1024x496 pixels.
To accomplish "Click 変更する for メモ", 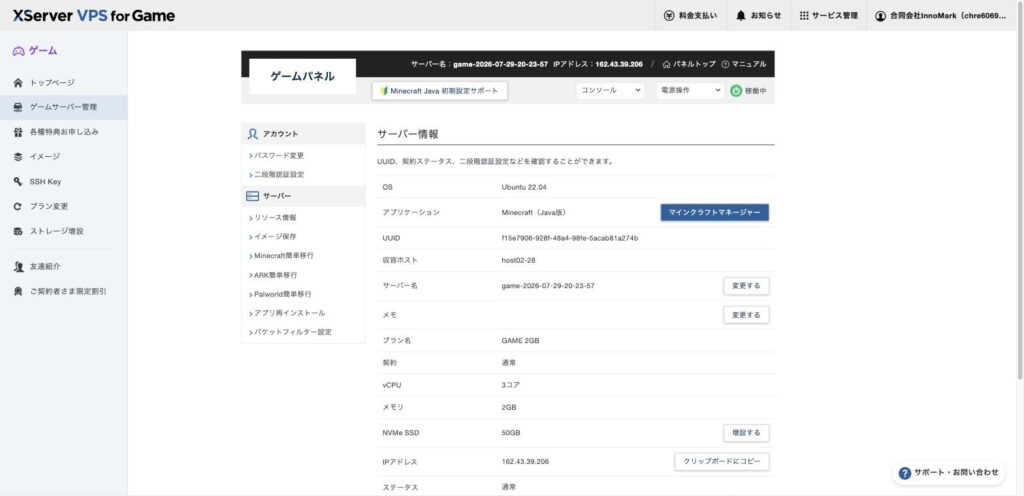I will [746, 315].
